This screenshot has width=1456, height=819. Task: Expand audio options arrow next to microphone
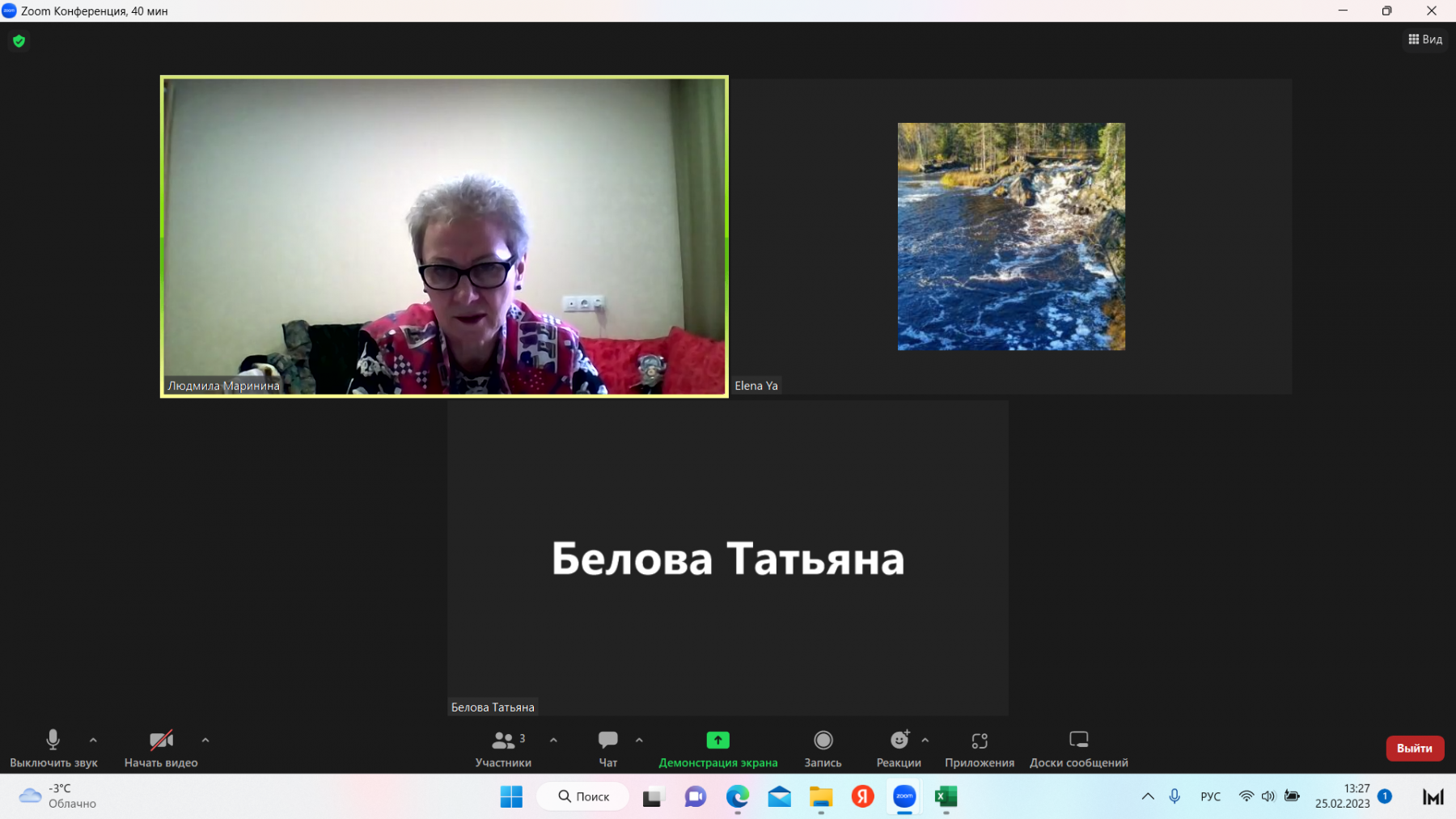[x=93, y=740]
